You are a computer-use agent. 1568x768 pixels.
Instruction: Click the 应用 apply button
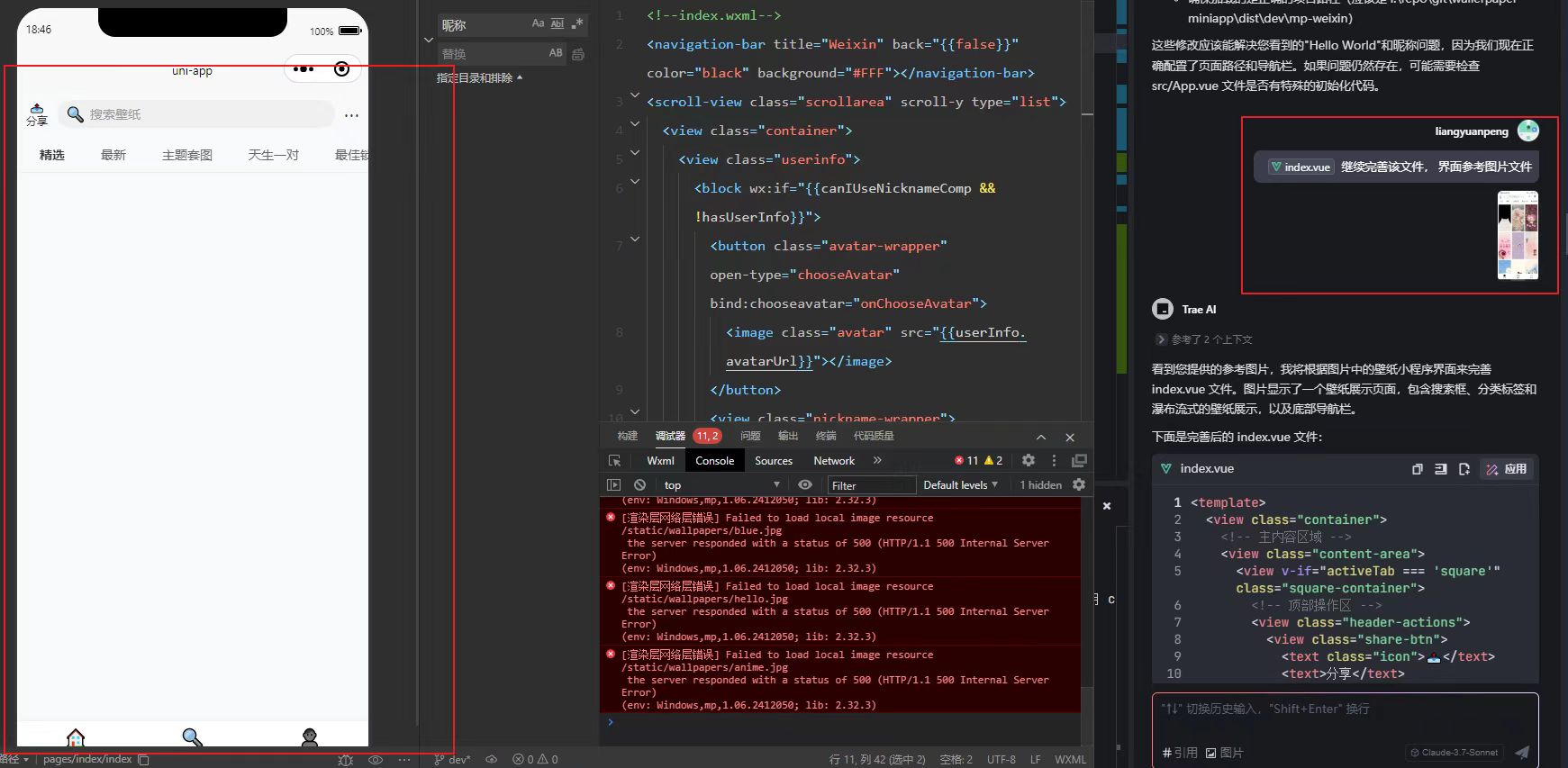1506,469
